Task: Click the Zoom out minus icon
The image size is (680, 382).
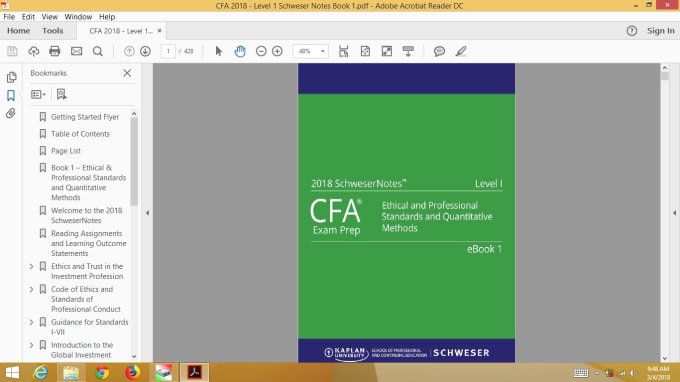Action: click(261, 51)
